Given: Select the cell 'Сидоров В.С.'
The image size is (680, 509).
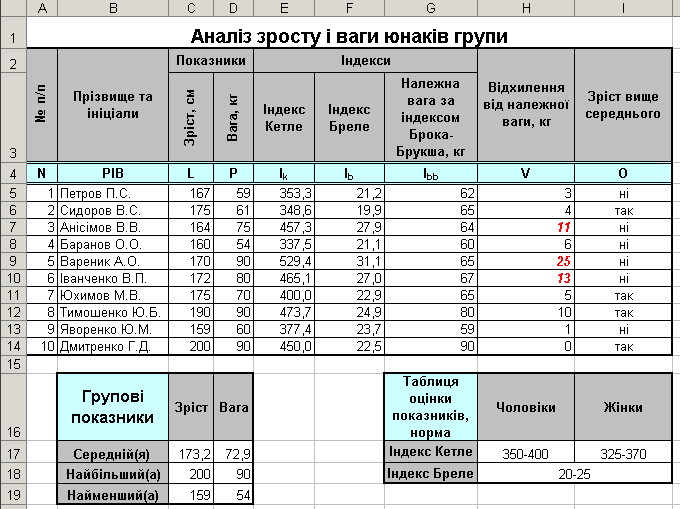Looking at the screenshot, I should tap(113, 210).
